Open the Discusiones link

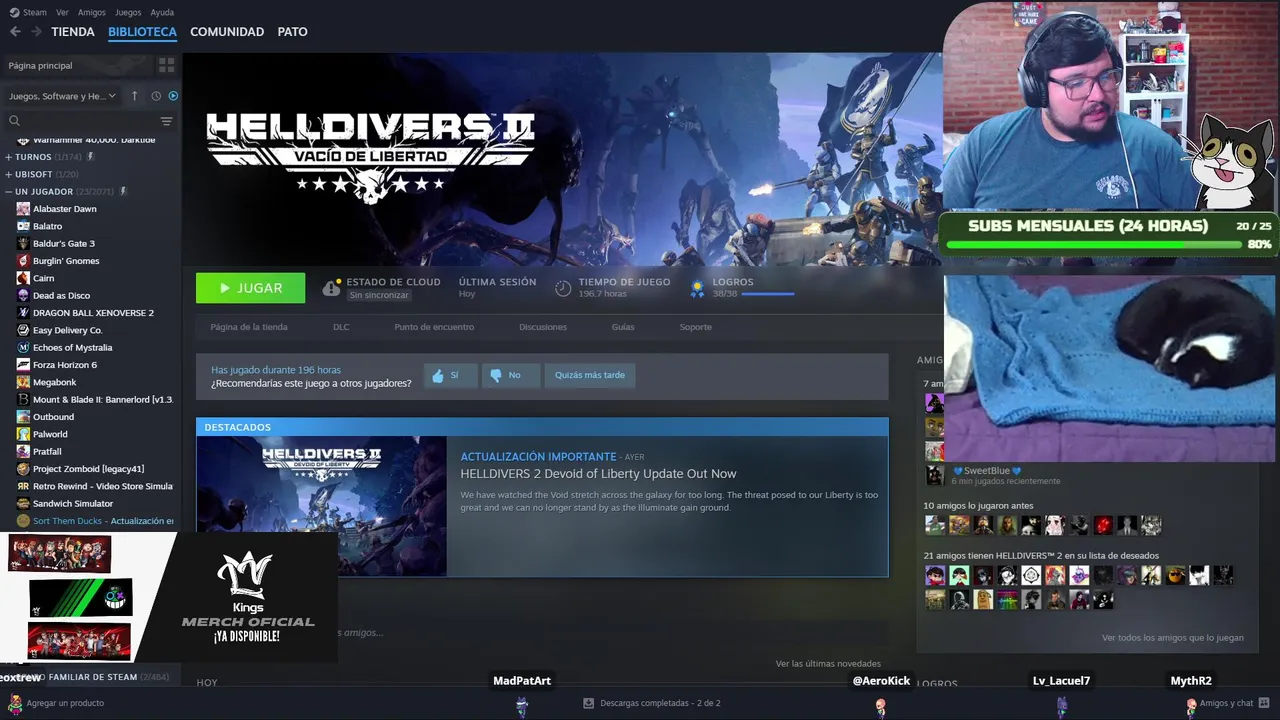tap(543, 327)
